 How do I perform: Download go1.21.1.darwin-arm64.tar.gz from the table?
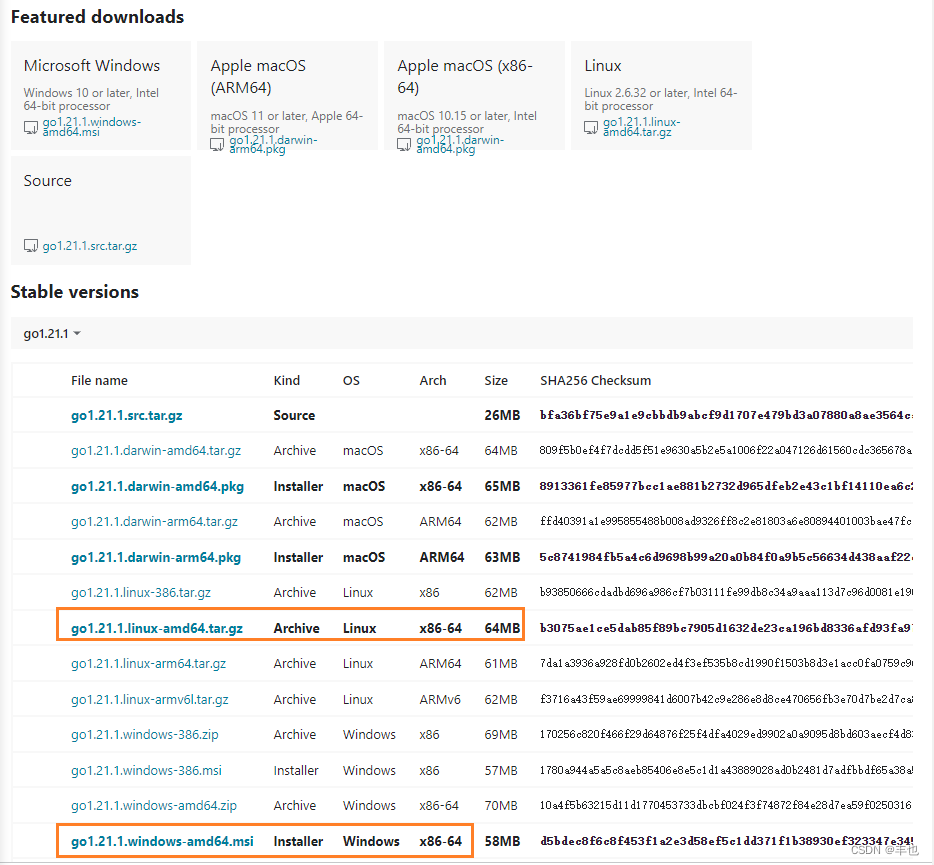[x=154, y=521]
